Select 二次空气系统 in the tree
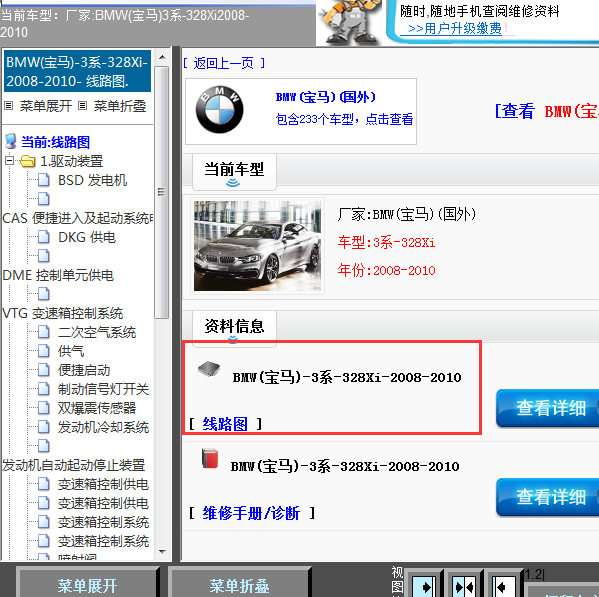 pos(97,332)
